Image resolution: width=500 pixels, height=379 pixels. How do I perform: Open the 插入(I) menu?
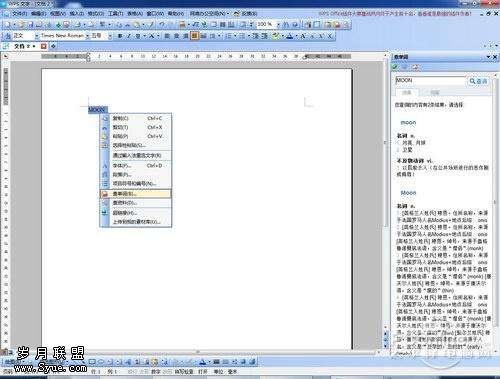pos(76,14)
